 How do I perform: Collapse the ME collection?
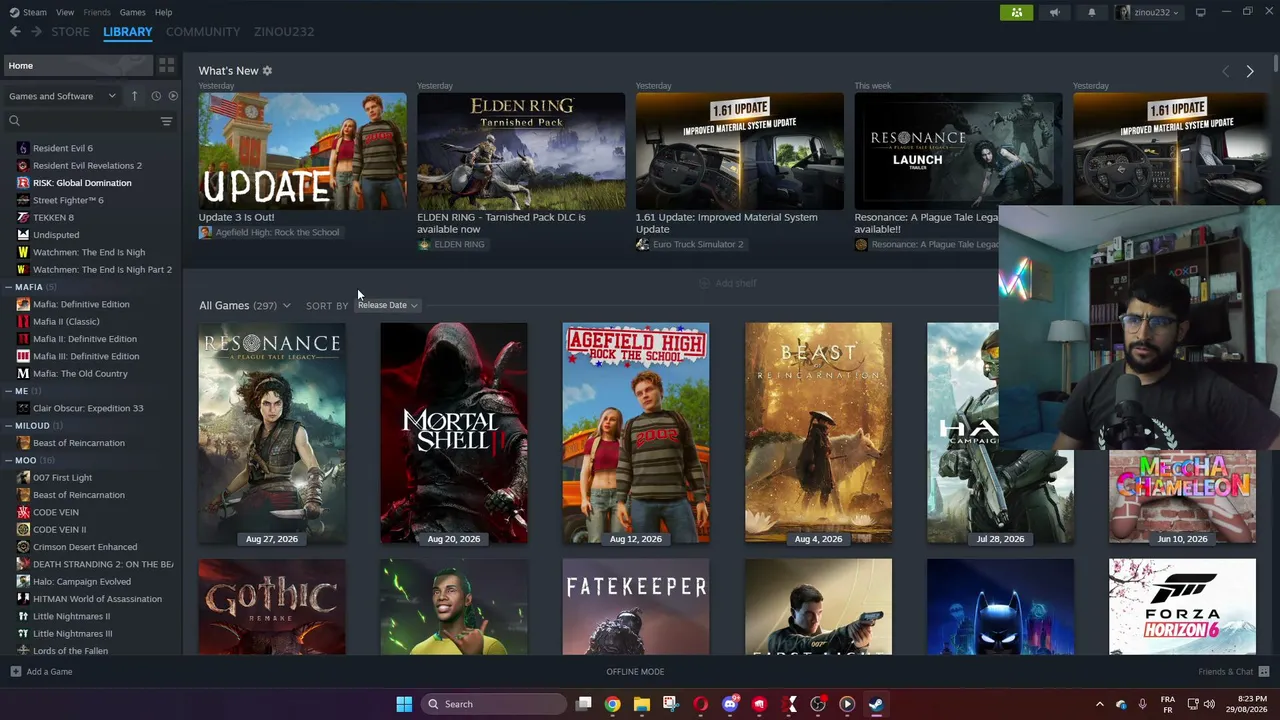[x=8, y=391]
